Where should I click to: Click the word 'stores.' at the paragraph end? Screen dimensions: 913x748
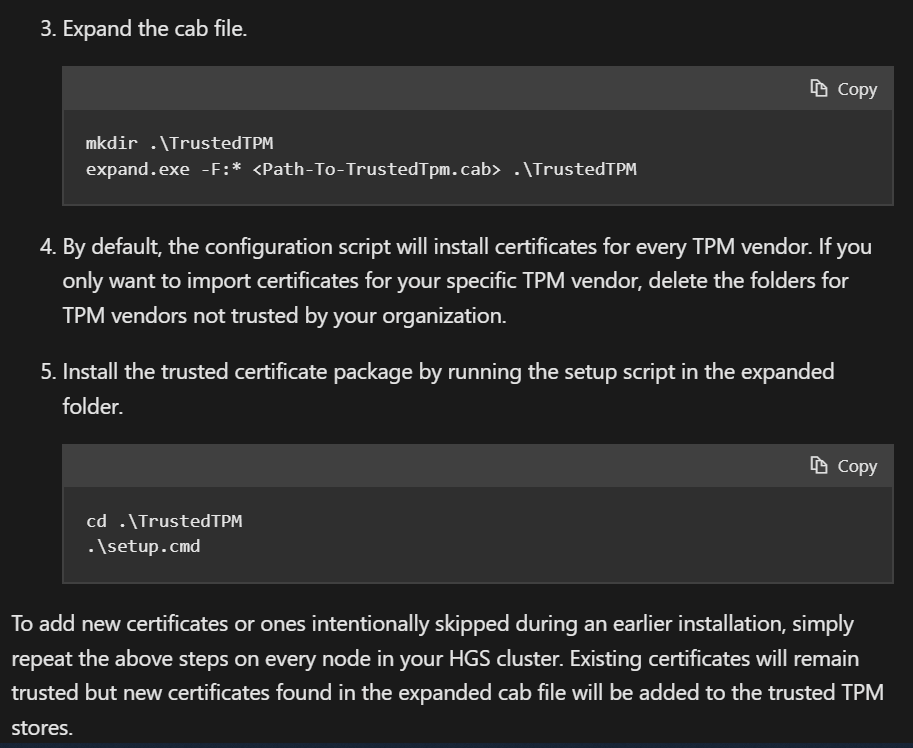point(42,728)
